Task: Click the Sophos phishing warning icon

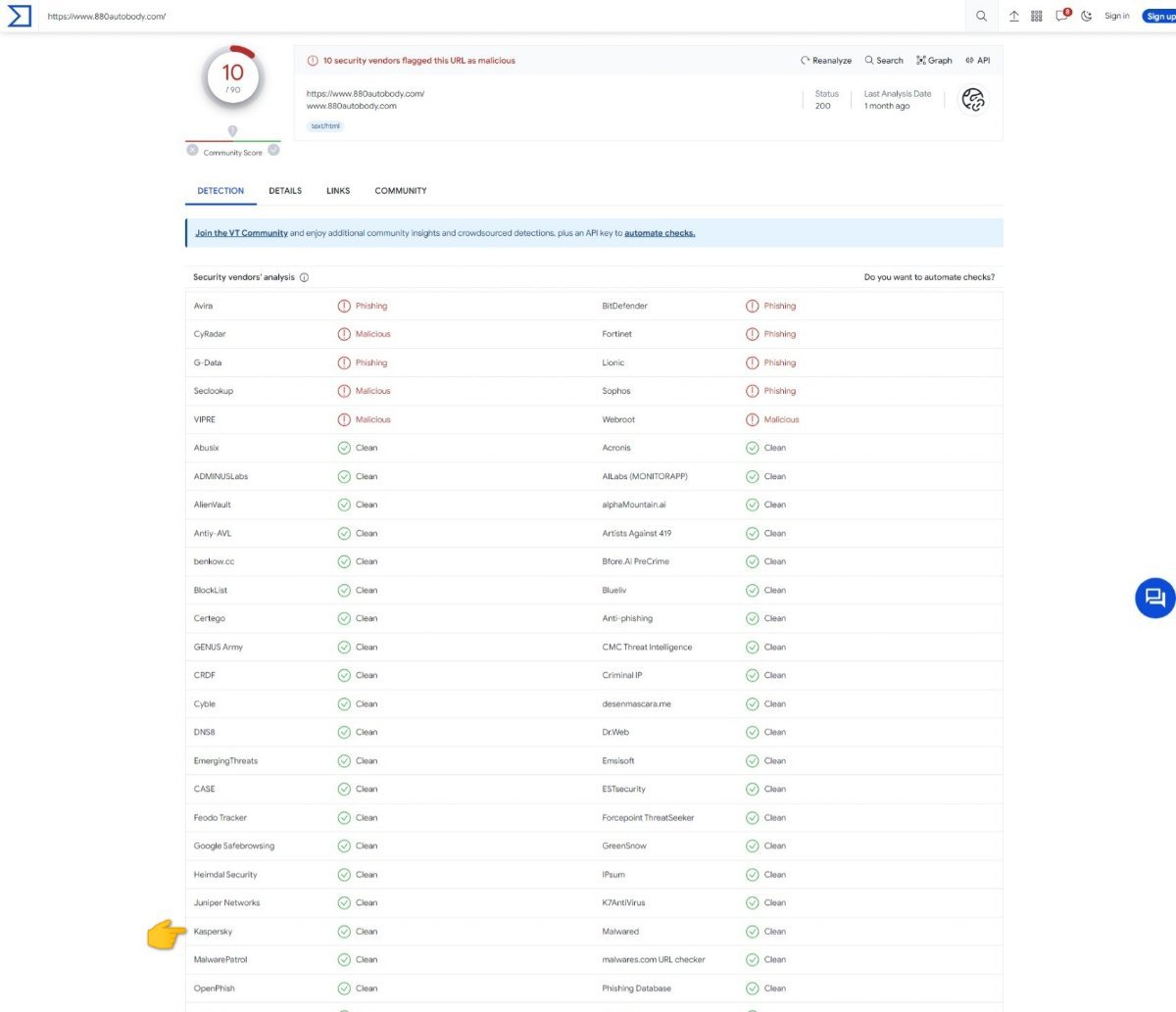Action: tap(753, 391)
